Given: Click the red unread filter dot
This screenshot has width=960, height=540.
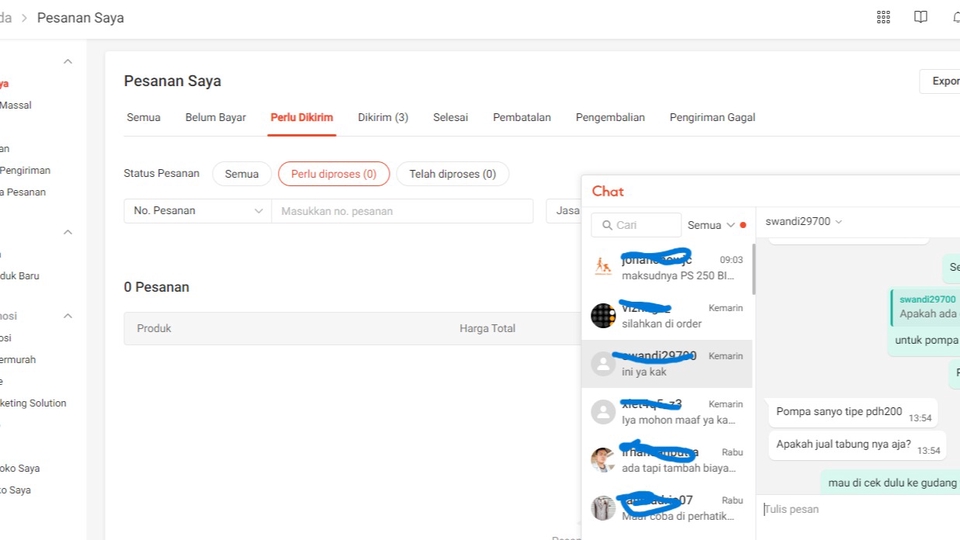Looking at the screenshot, I should coord(743,225).
